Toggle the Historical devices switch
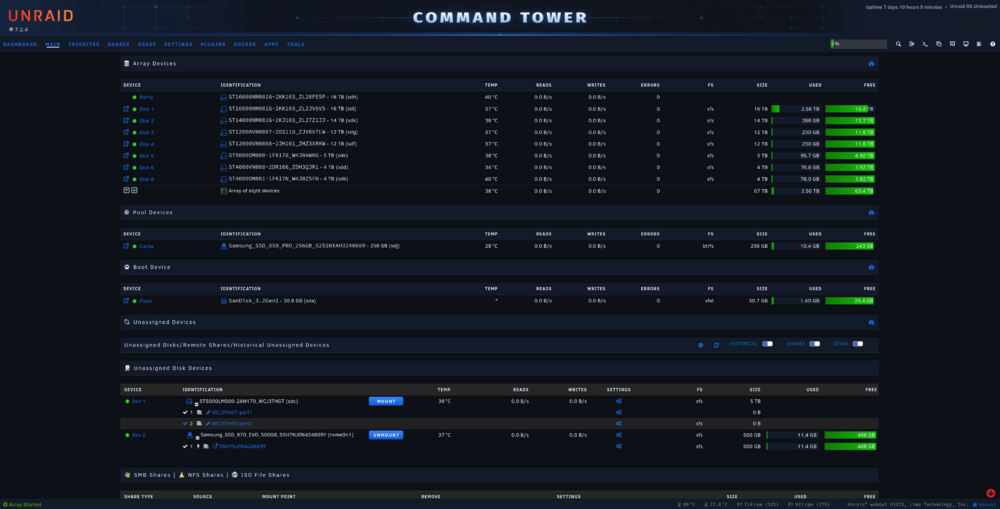 coord(767,344)
